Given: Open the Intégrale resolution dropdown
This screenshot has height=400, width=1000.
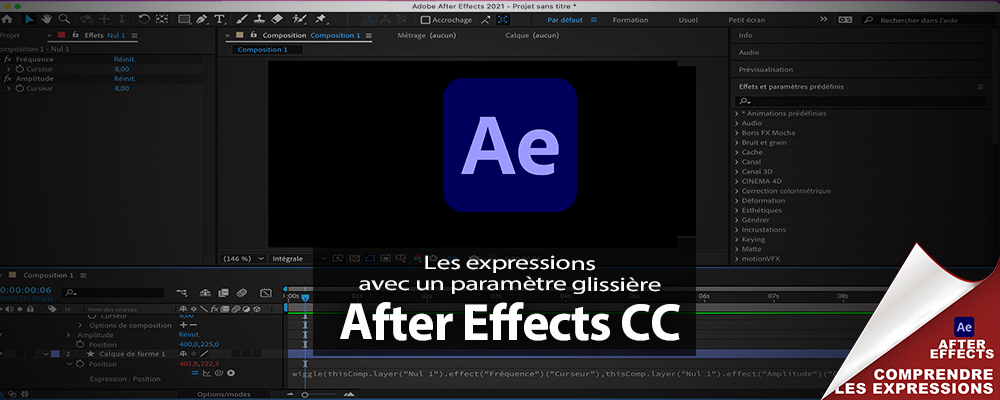Looking at the screenshot, I should coord(298,258).
